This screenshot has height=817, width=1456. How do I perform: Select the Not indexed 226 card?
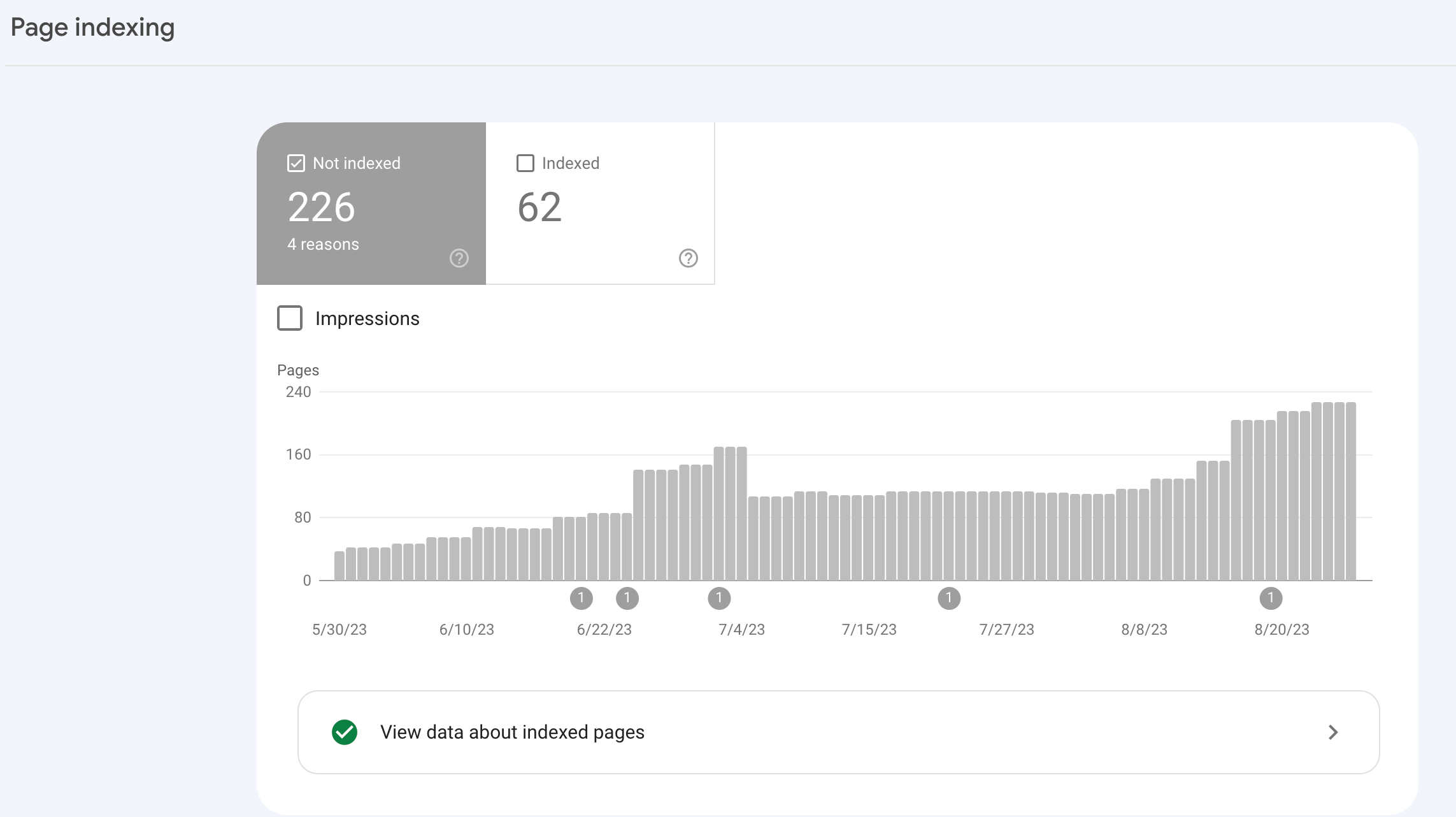(x=371, y=203)
